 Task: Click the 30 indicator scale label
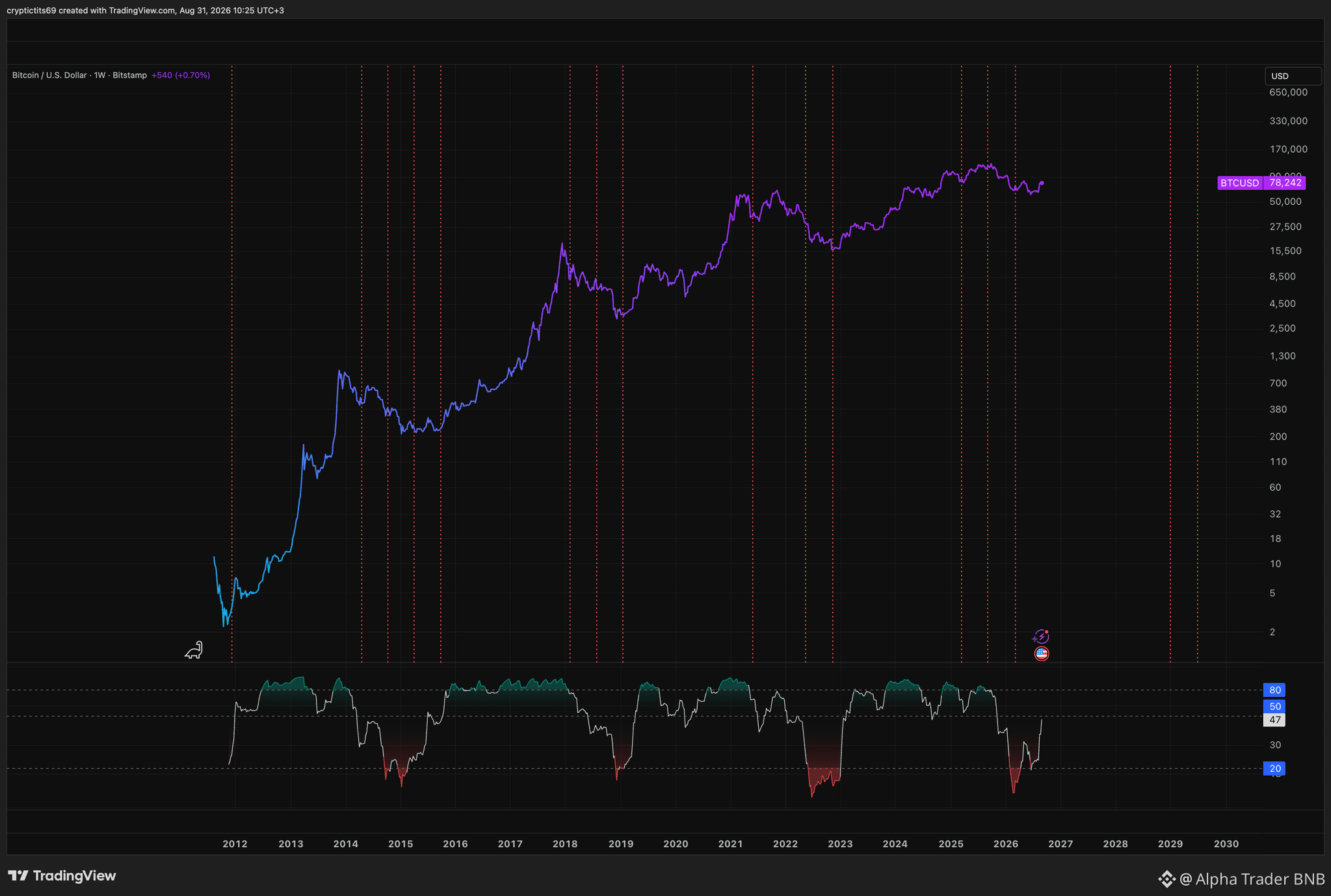(1275, 745)
